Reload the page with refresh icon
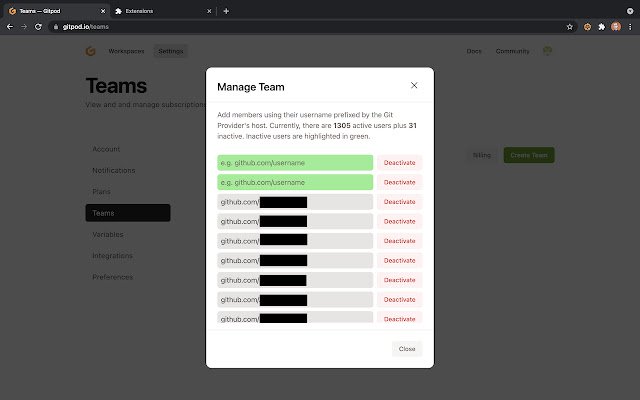The image size is (640, 400). point(38,27)
